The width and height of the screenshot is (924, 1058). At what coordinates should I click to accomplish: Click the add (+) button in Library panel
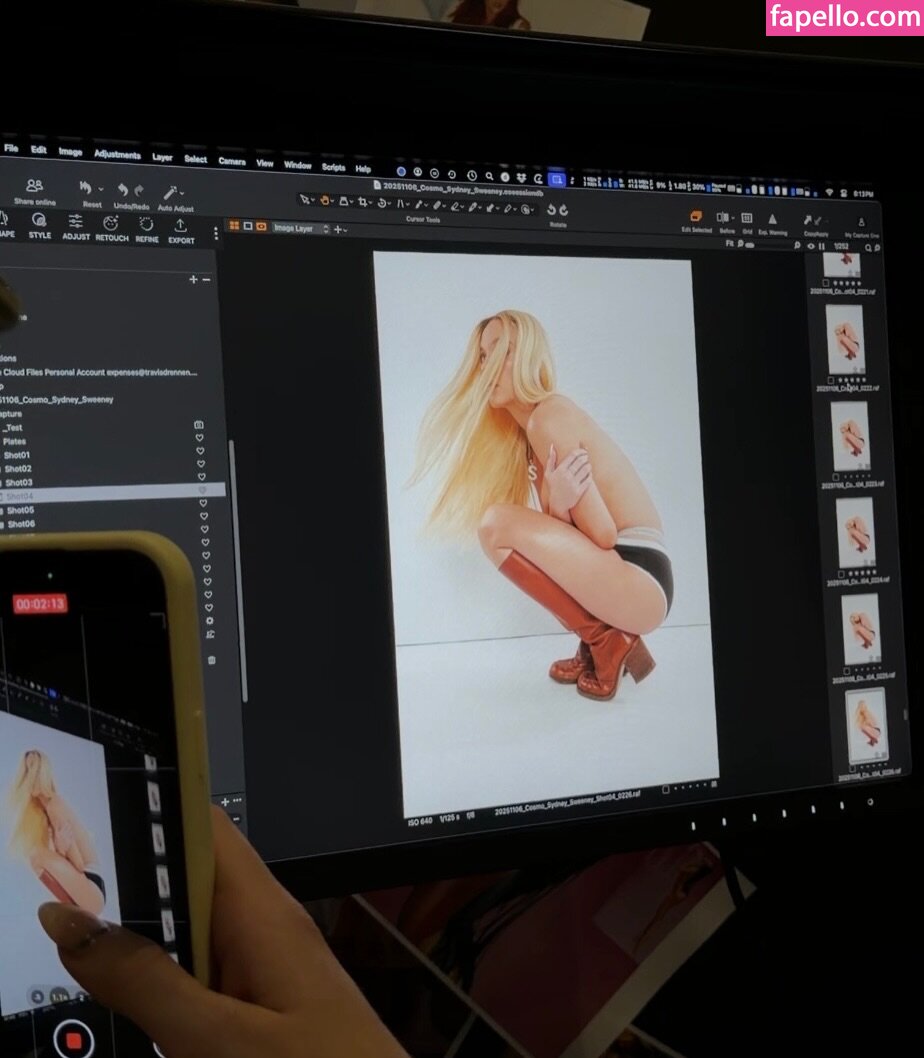193,279
